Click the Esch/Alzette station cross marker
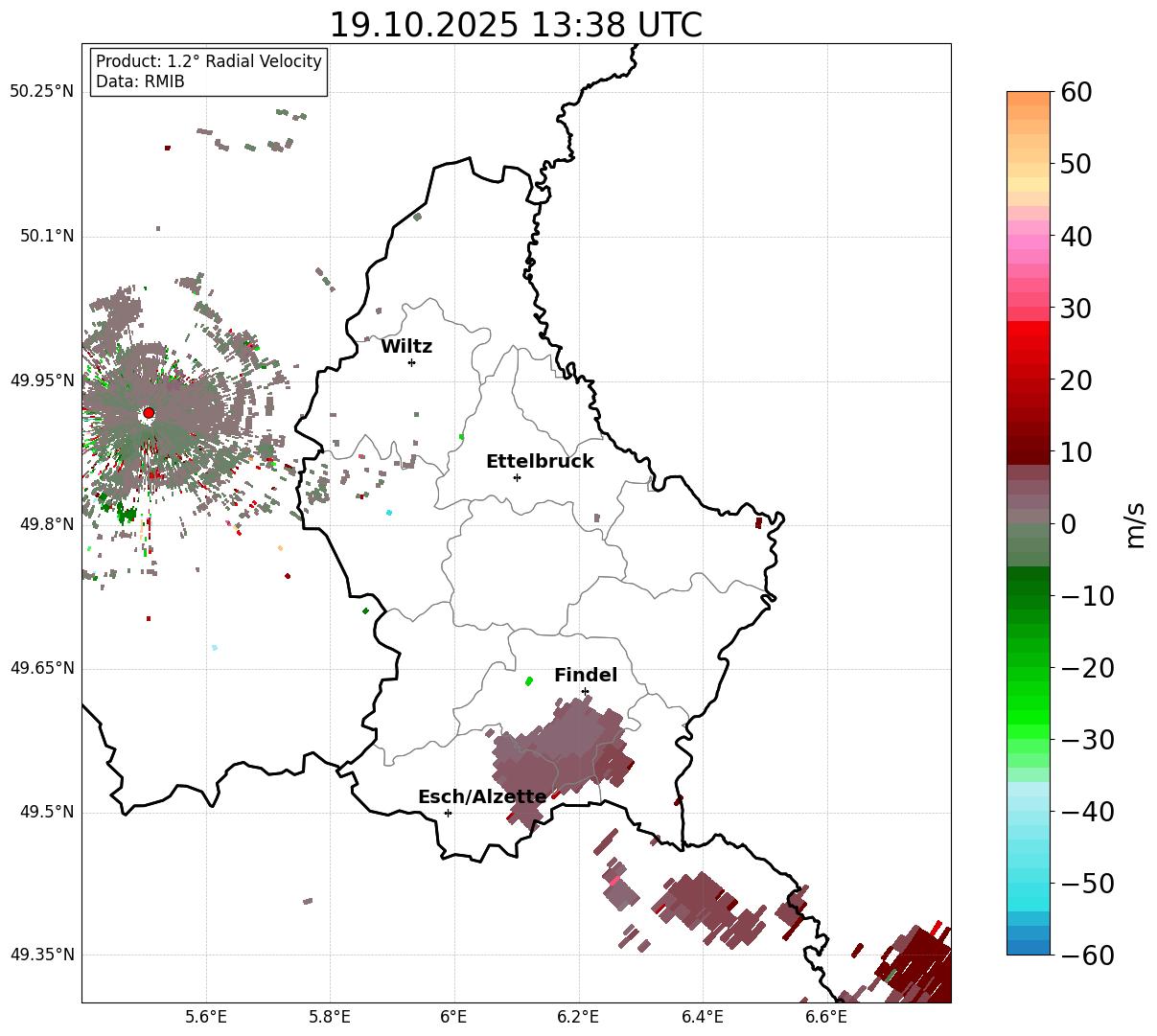 coord(448,813)
